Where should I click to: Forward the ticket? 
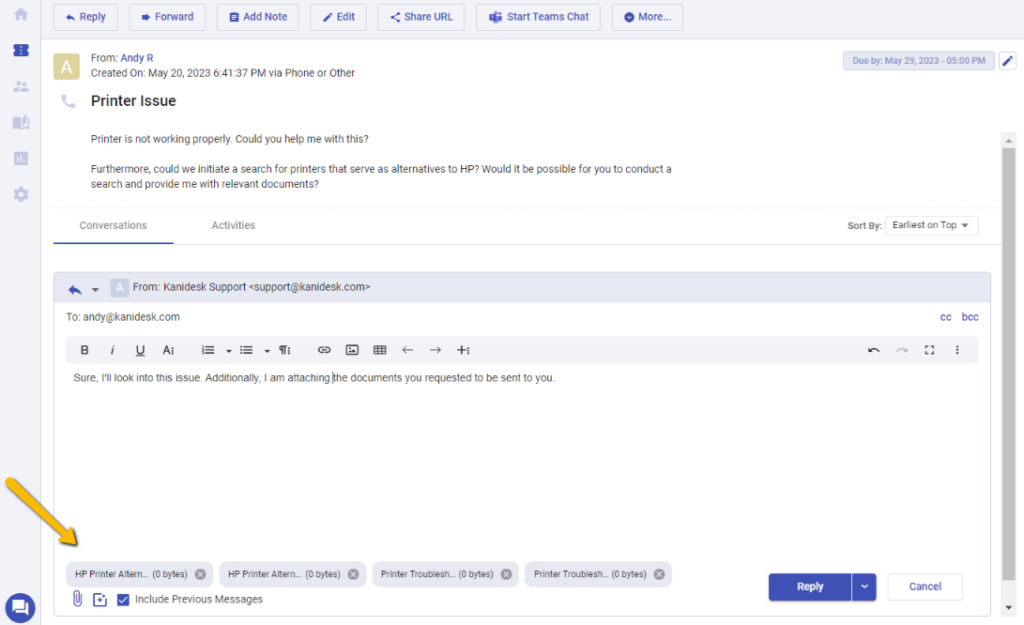(x=167, y=17)
